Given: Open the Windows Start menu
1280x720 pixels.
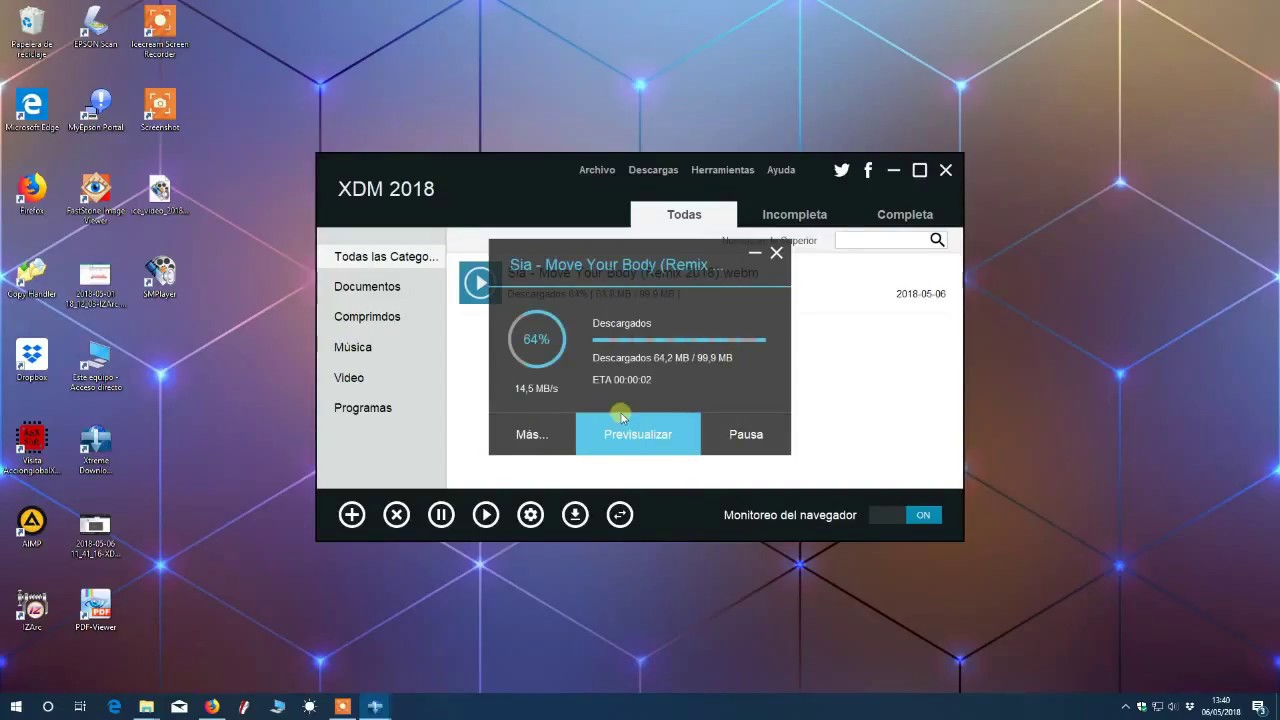Looking at the screenshot, I should 16,707.
